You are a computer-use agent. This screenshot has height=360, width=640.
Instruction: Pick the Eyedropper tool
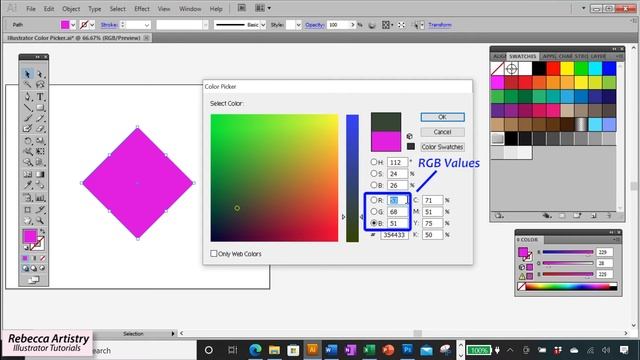(x=27, y=185)
